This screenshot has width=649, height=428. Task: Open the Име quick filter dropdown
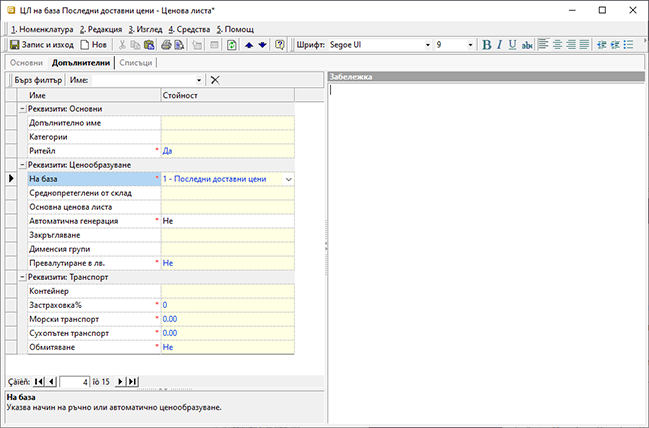199,80
